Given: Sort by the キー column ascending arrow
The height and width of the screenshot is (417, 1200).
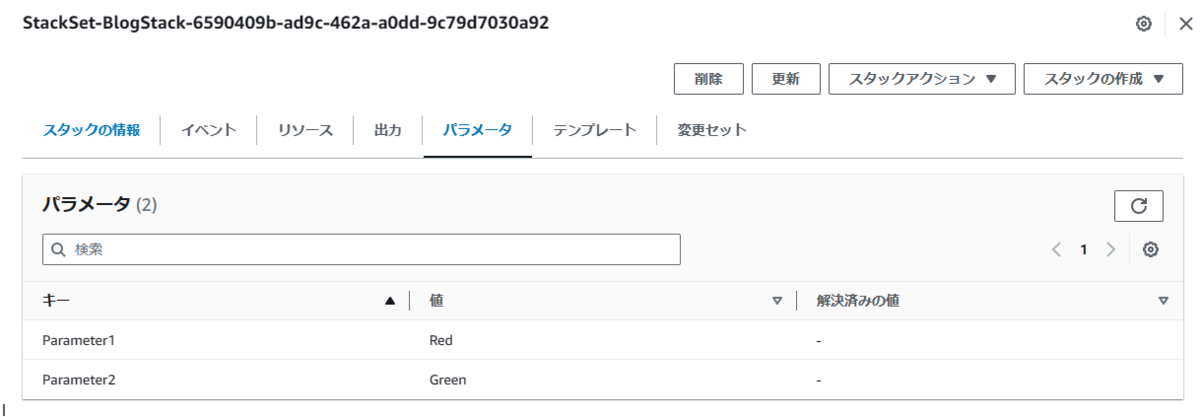Looking at the screenshot, I should pyautogui.click(x=390, y=300).
